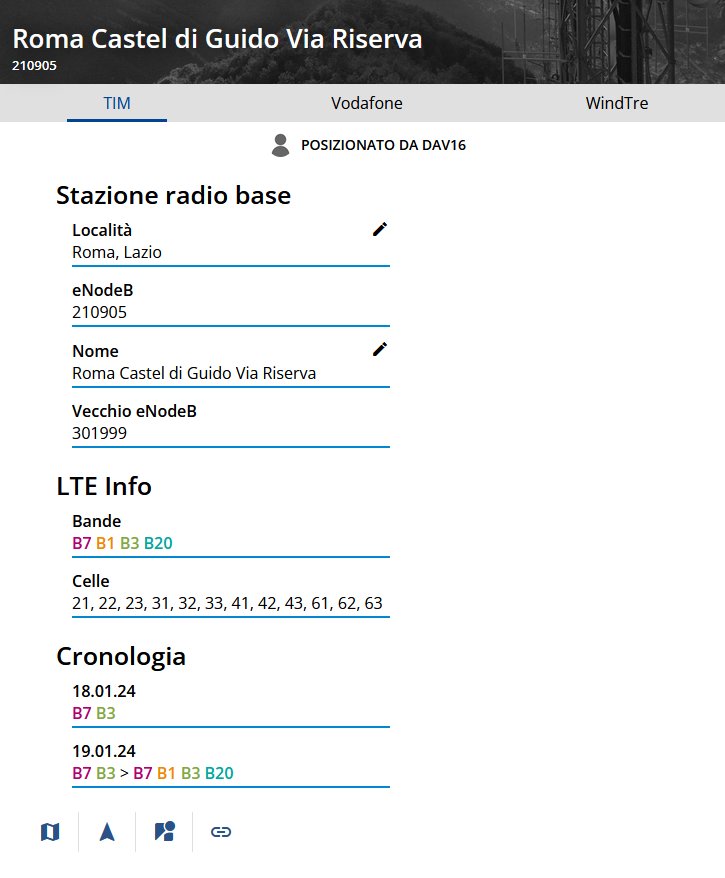Click the Roma, Lazio location value
This screenshot has height=878, width=725.
point(117,253)
